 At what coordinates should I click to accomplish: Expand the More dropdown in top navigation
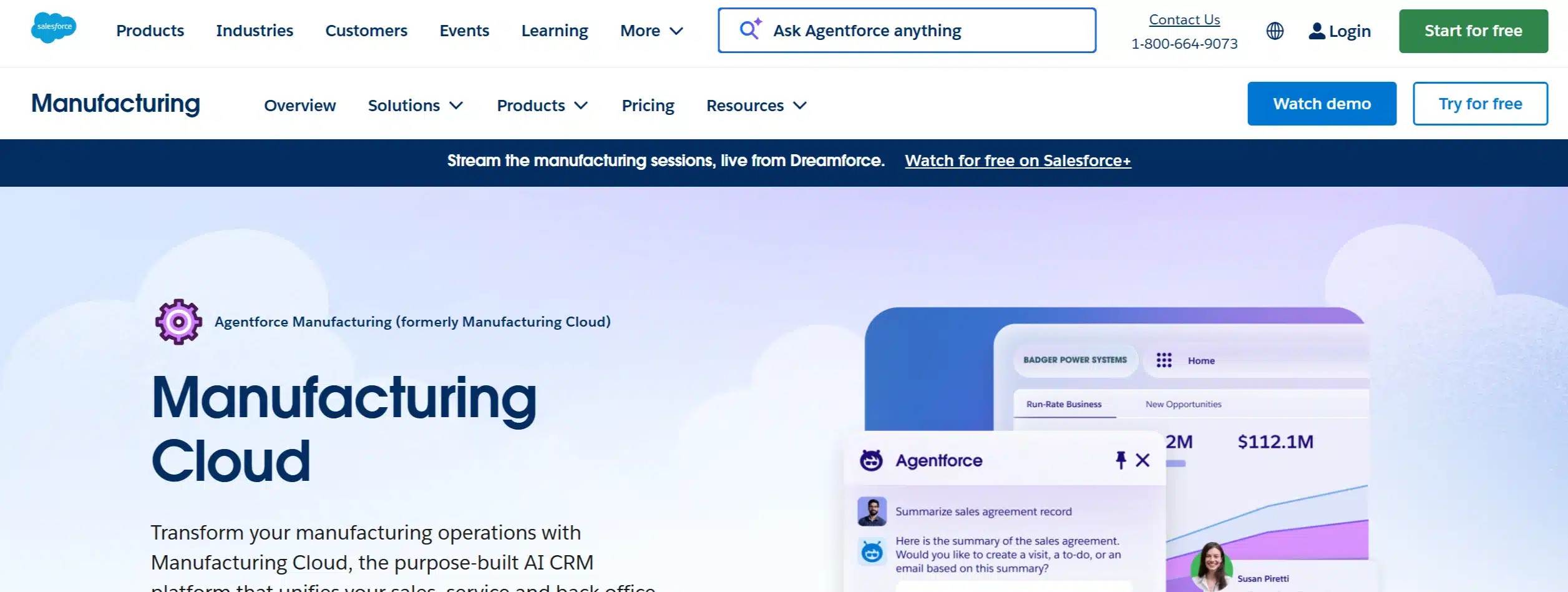point(651,31)
